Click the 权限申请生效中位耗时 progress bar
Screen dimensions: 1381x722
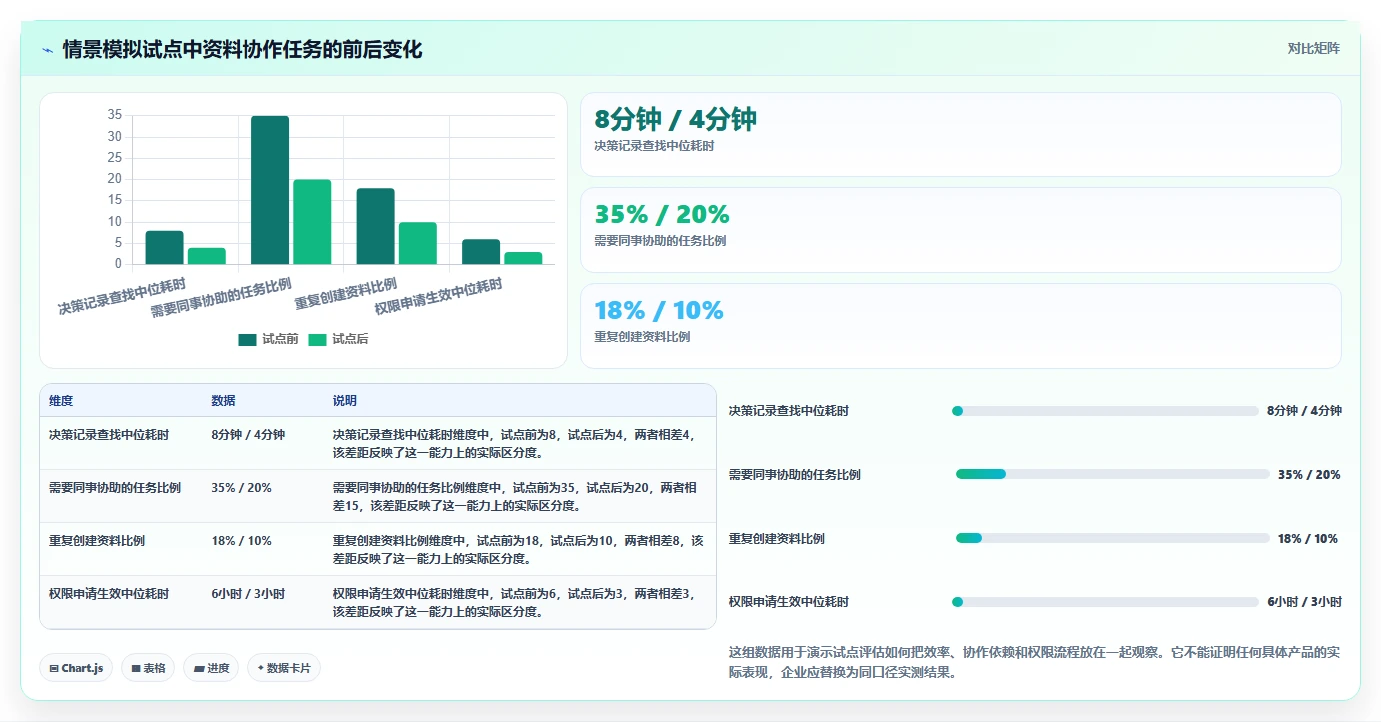point(1105,602)
